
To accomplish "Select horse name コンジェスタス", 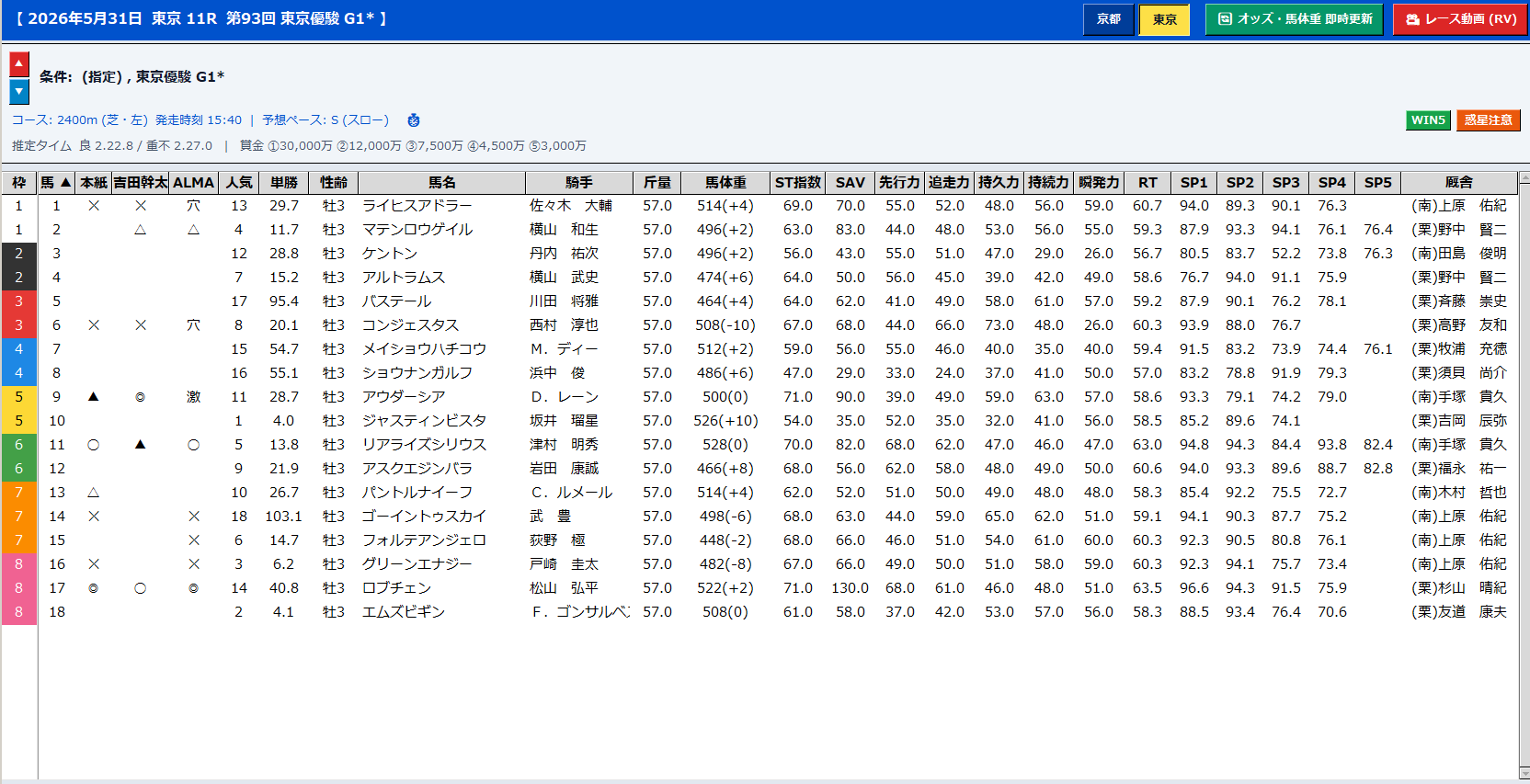I will [411, 325].
